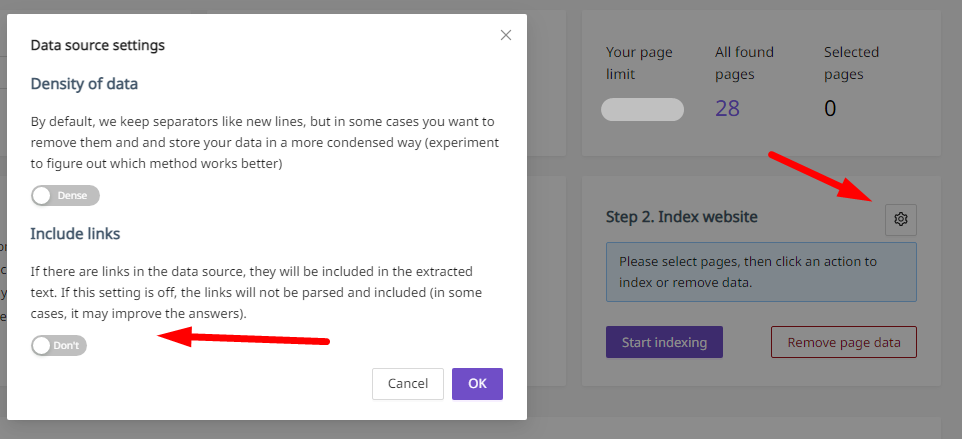Click the Include links heading
This screenshot has width=962, height=439.
pos(75,234)
